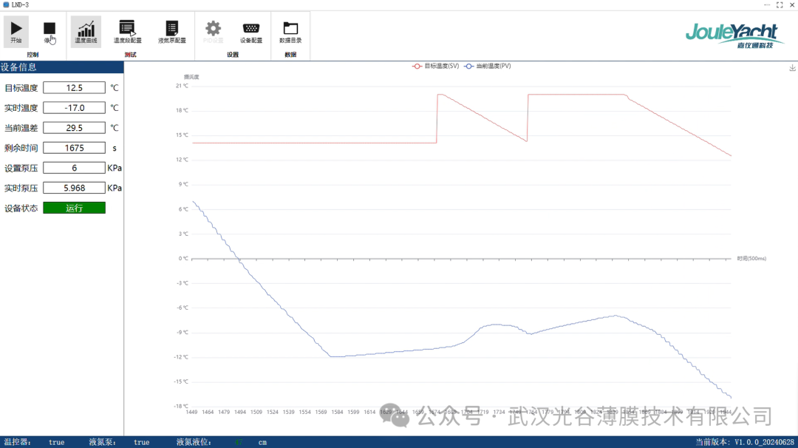Select the set pump pressure field showing 6
Image resolution: width=798 pixels, height=448 pixels.
tap(74, 168)
